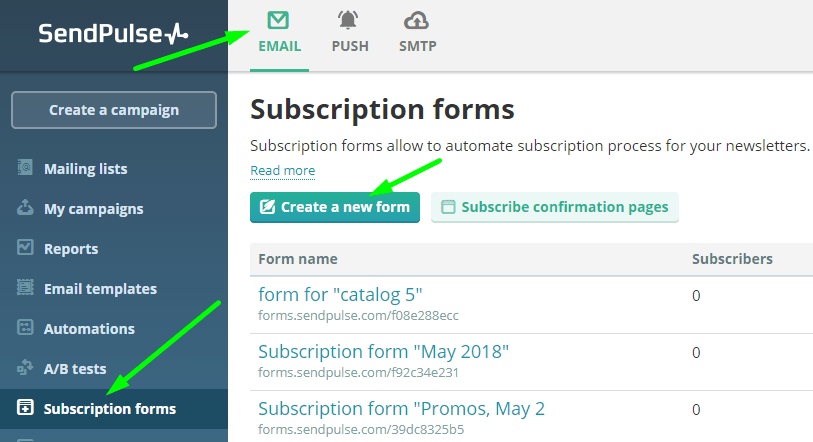Click the SMTP cloud icon
Screen dimensions: 813x442
[417, 20]
